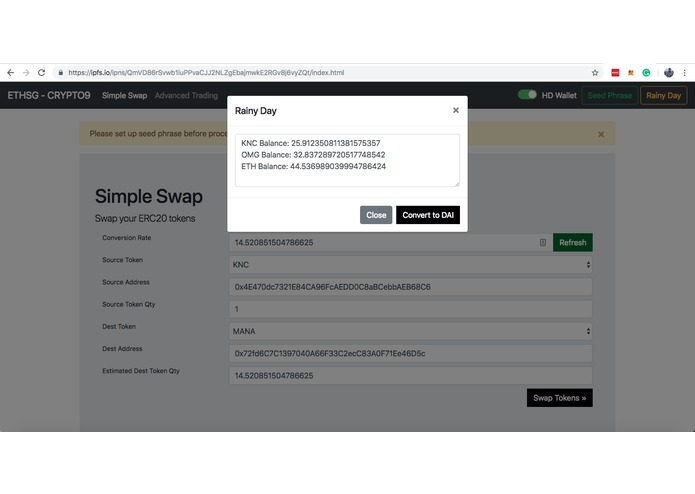
Task: Open MetaMask fox extension icon
Action: (x=631, y=73)
